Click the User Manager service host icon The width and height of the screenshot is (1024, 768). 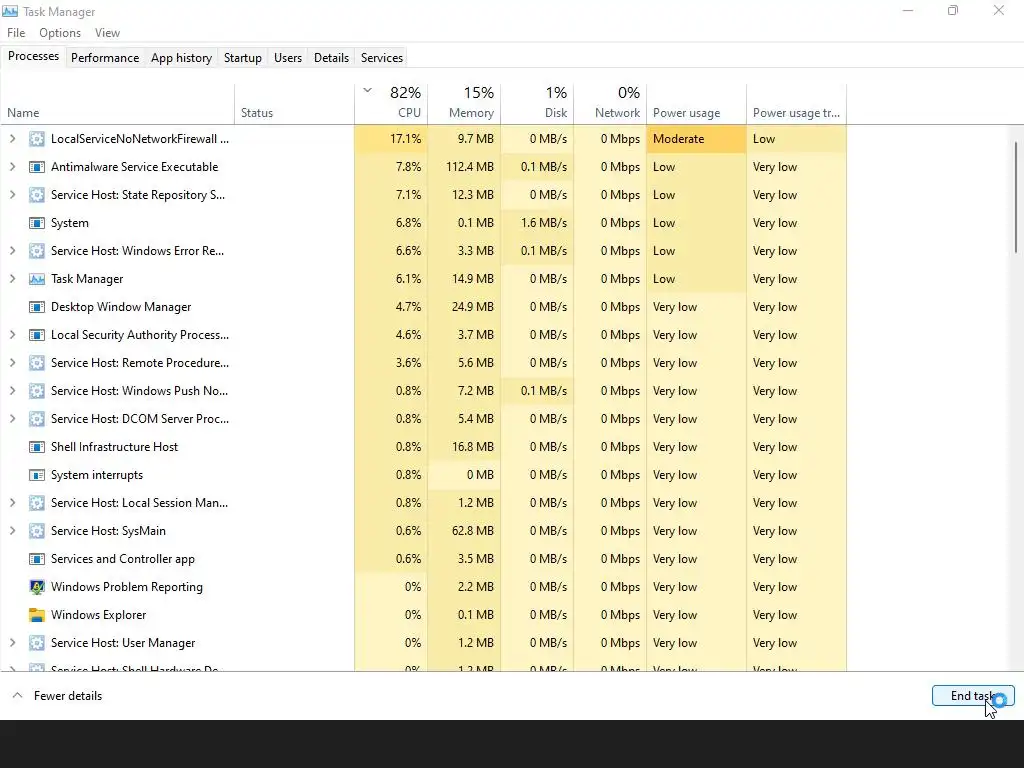[x=37, y=643]
